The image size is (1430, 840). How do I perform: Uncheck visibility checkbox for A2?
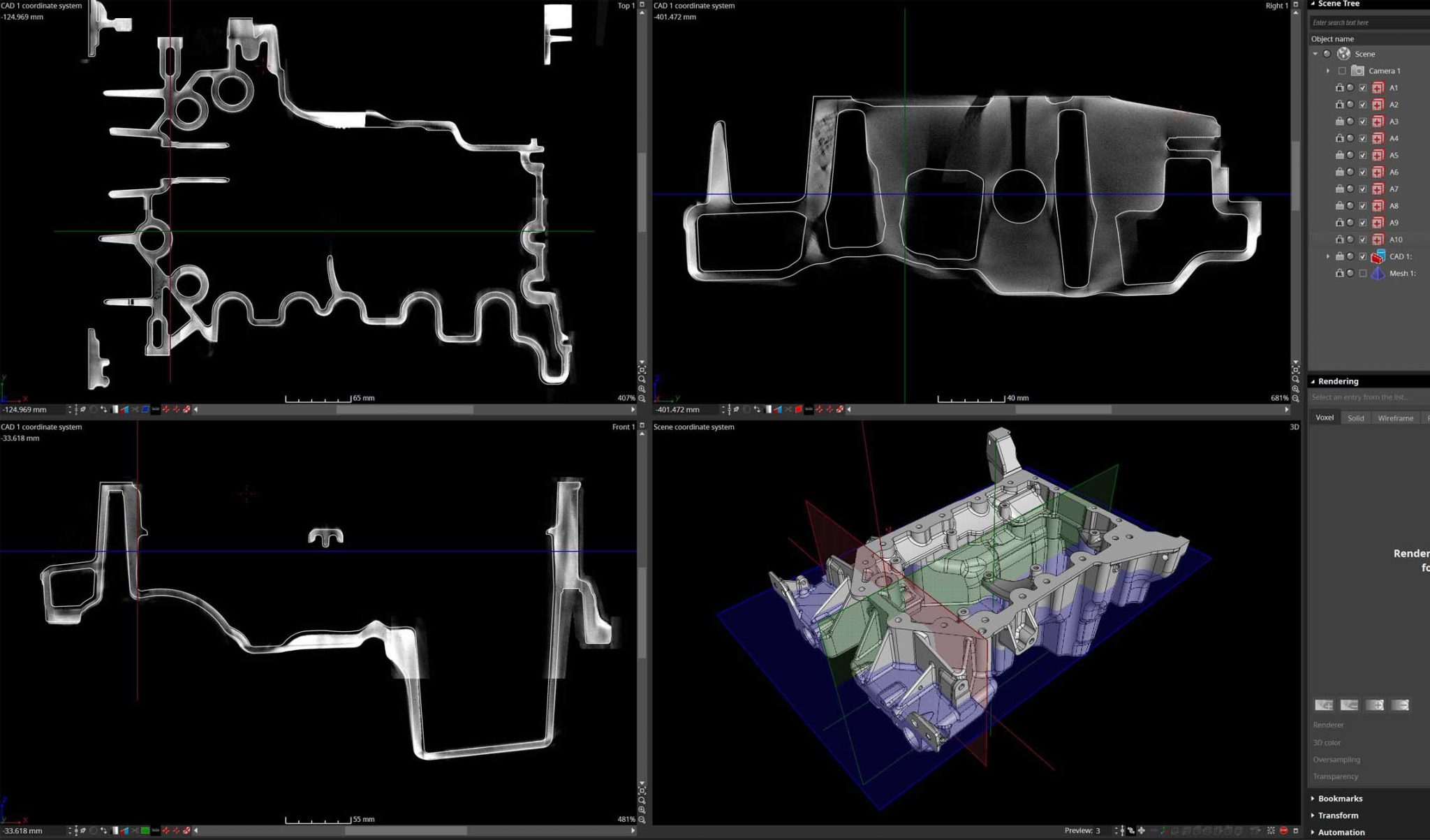point(1362,105)
